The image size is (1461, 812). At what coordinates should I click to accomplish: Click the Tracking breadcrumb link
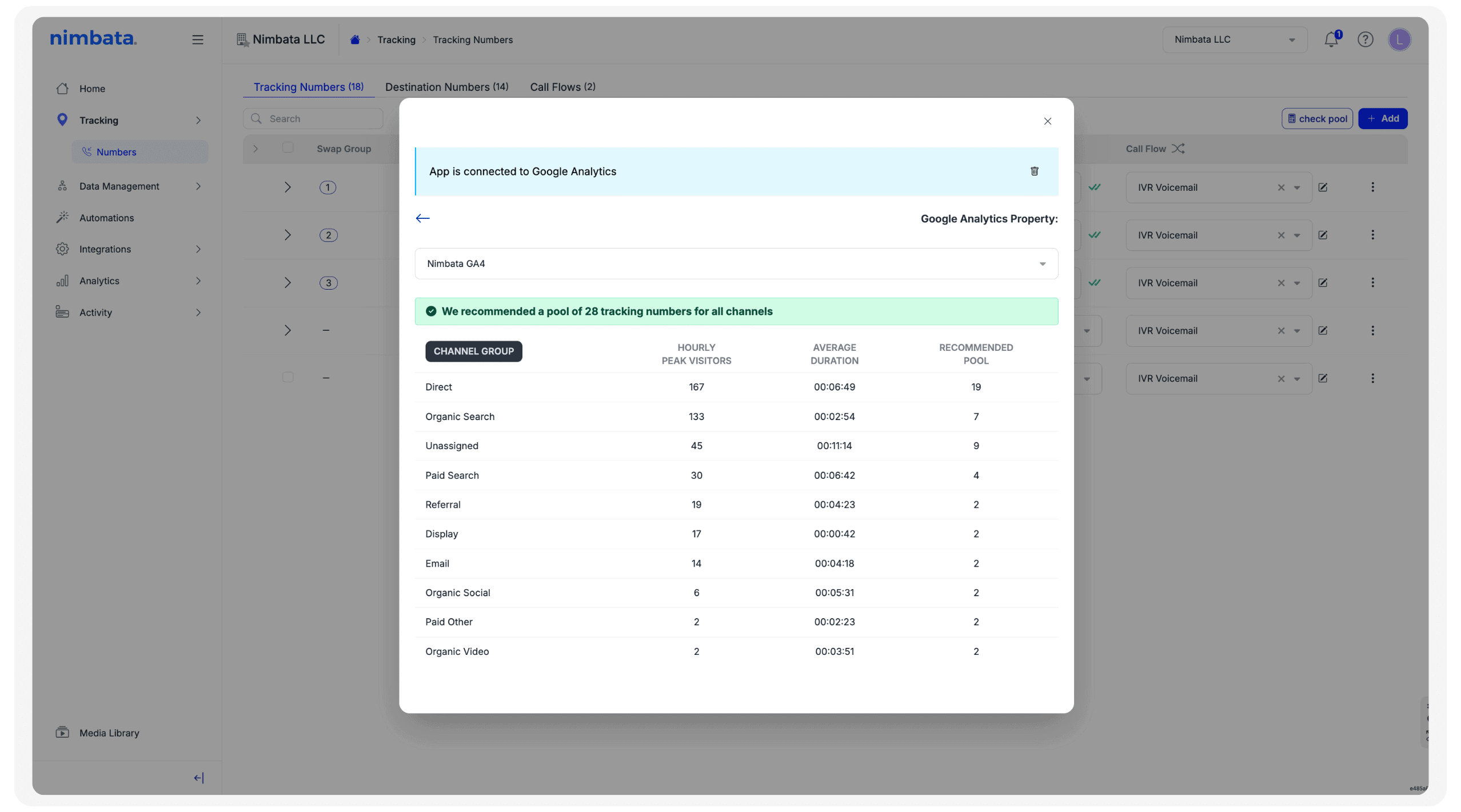(396, 39)
